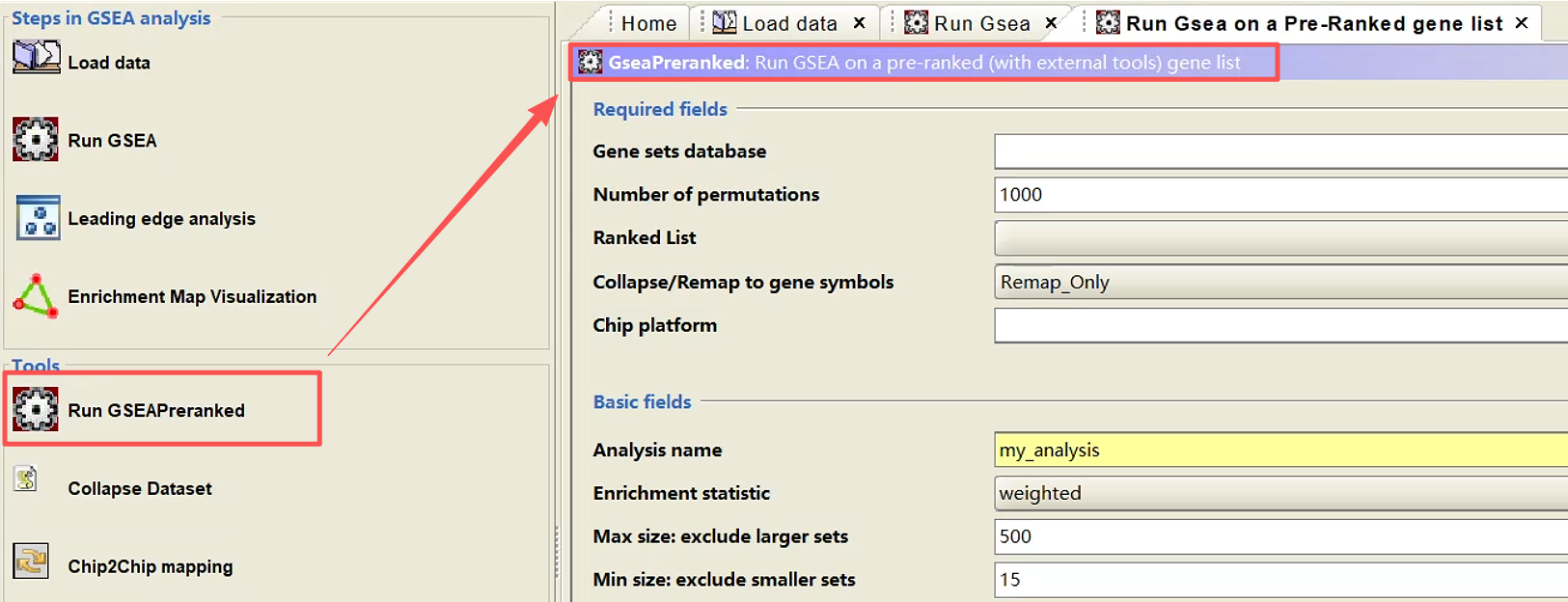This screenshot has width=1568, height=602.
Task: Close the Pre-Ranked gene list tab
Action: coord(1522,23)
